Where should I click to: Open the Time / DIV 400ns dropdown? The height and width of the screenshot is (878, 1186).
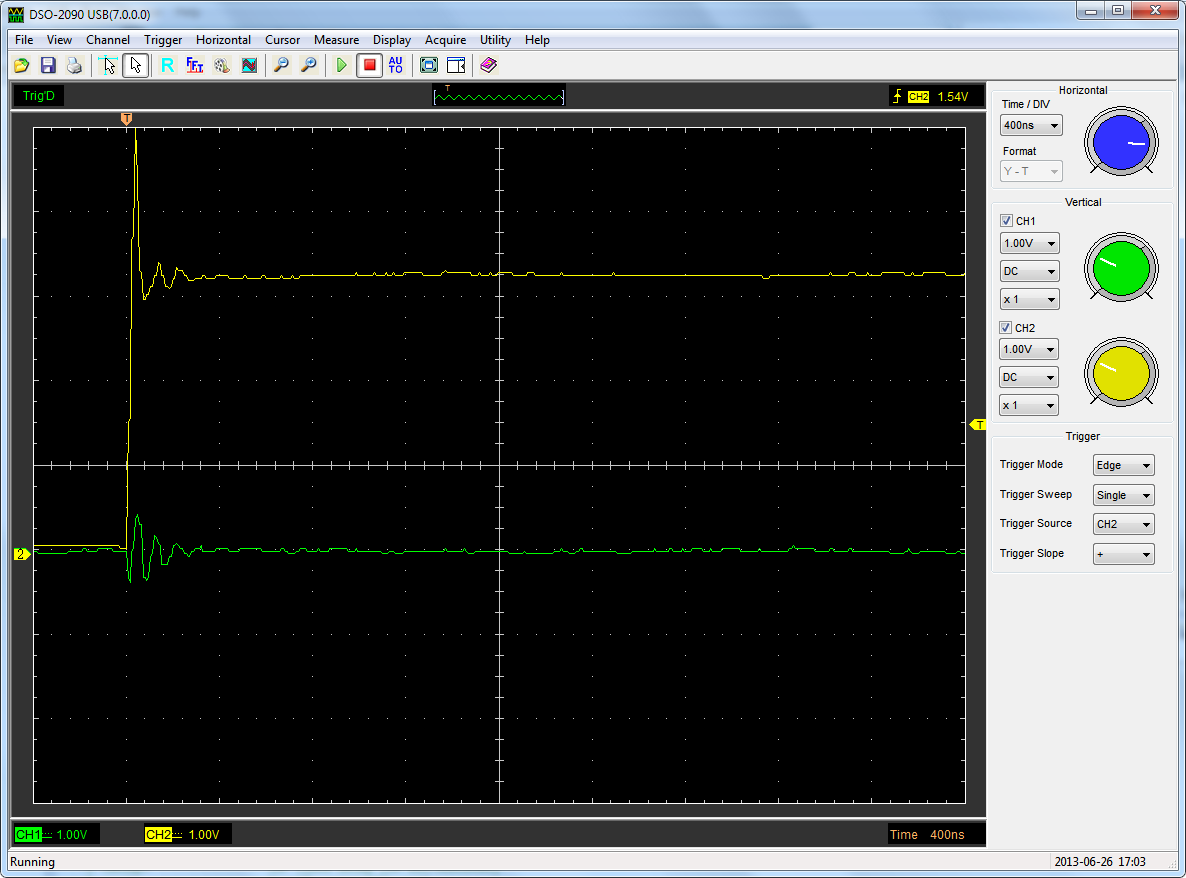coord(1031,126)
